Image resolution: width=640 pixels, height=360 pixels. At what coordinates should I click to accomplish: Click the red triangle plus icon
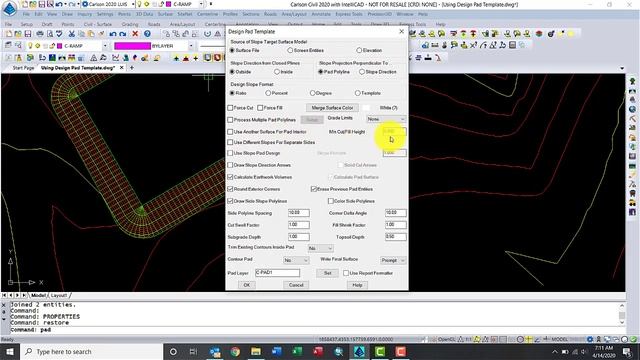pos(186,58)
